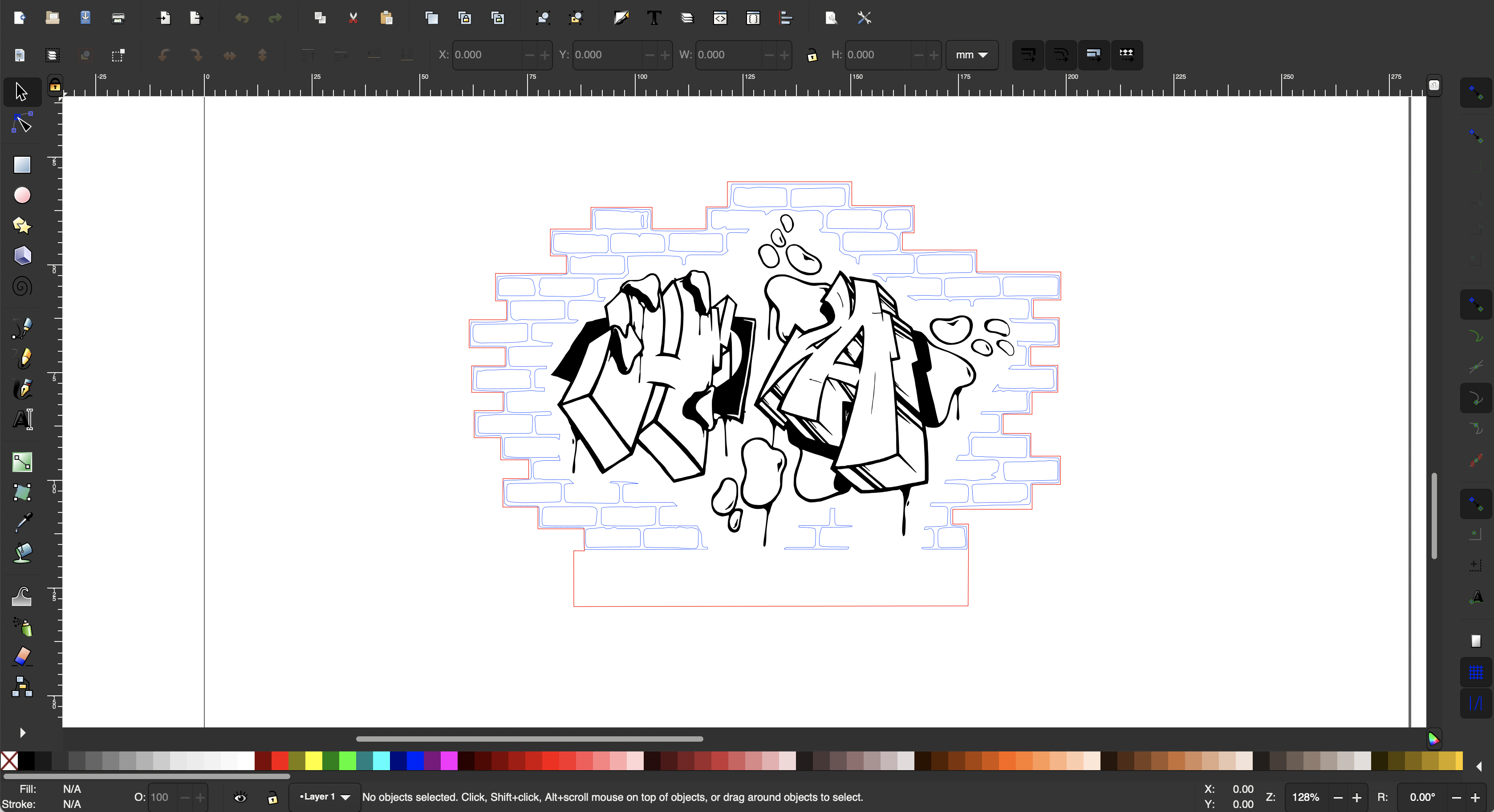Expand the toolbox with the bottom-left arrow

pos(22,733)
